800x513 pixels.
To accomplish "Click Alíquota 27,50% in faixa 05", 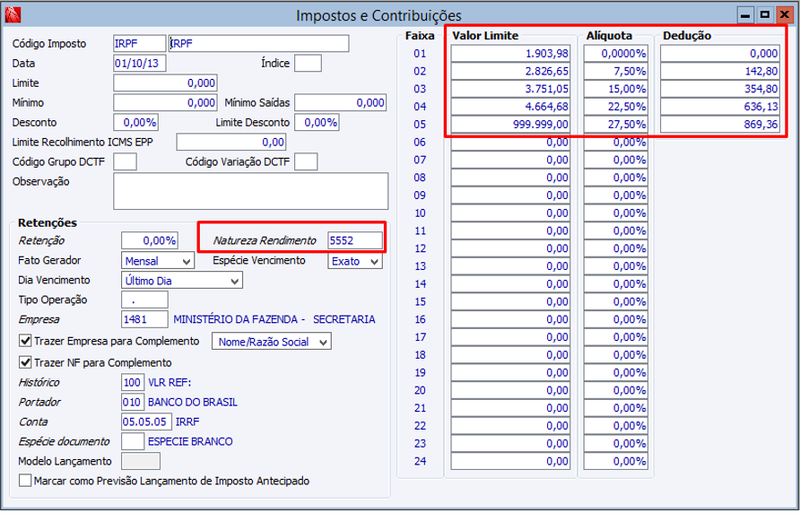I will (x=616, y=125).
